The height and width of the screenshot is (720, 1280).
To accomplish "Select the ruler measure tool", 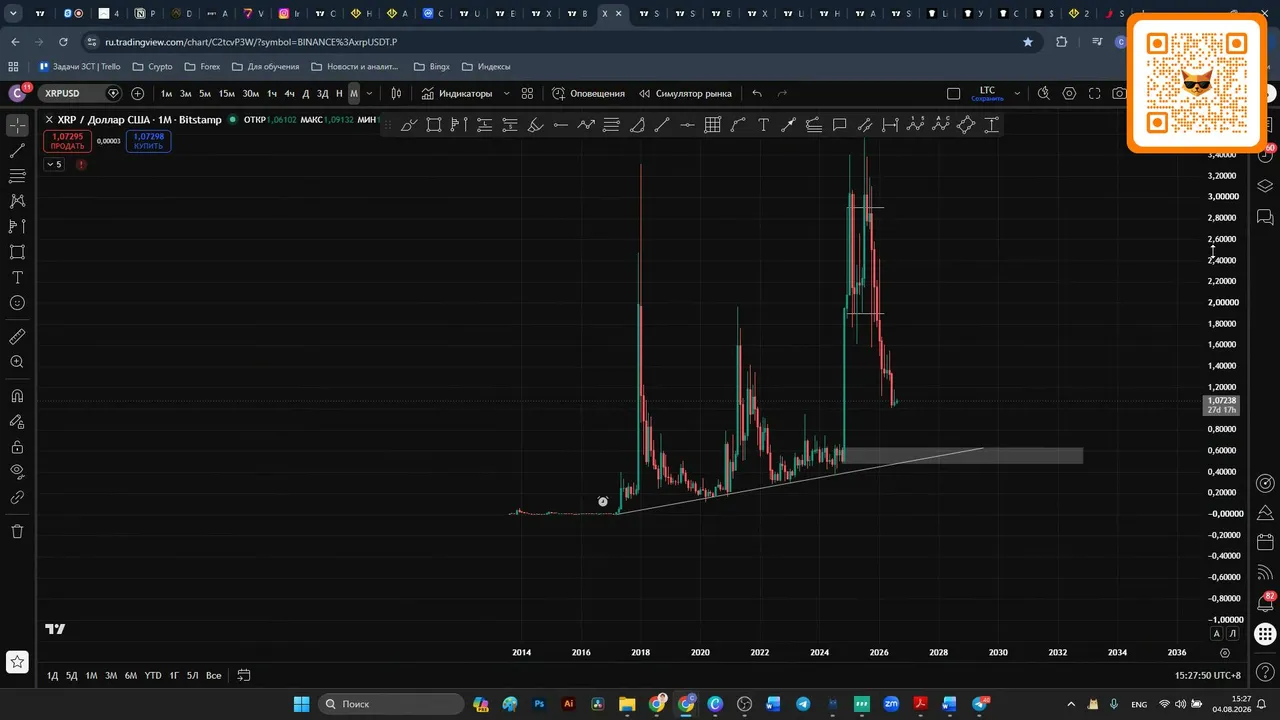I will click(17, 337).
